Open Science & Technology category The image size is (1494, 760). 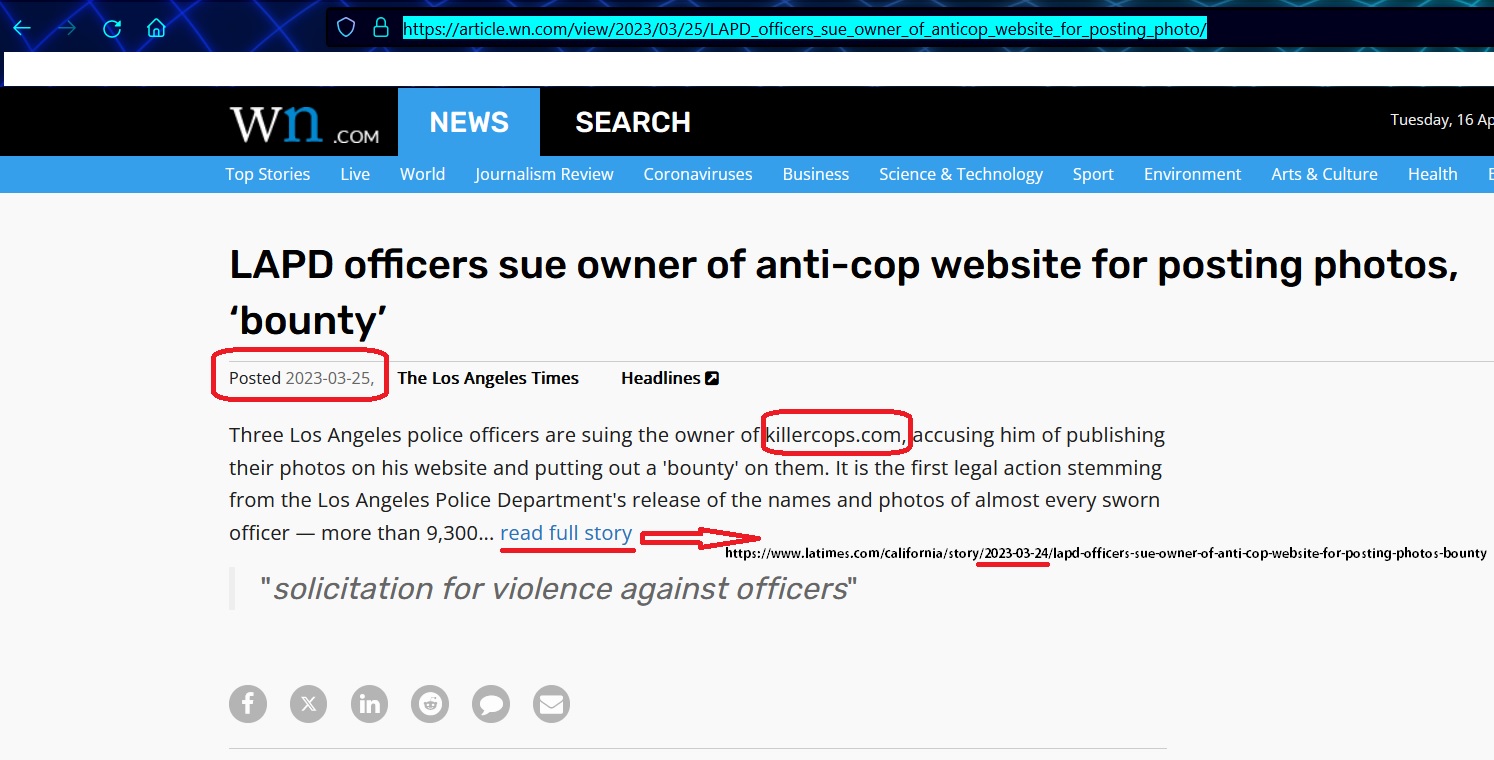point(961,174)
